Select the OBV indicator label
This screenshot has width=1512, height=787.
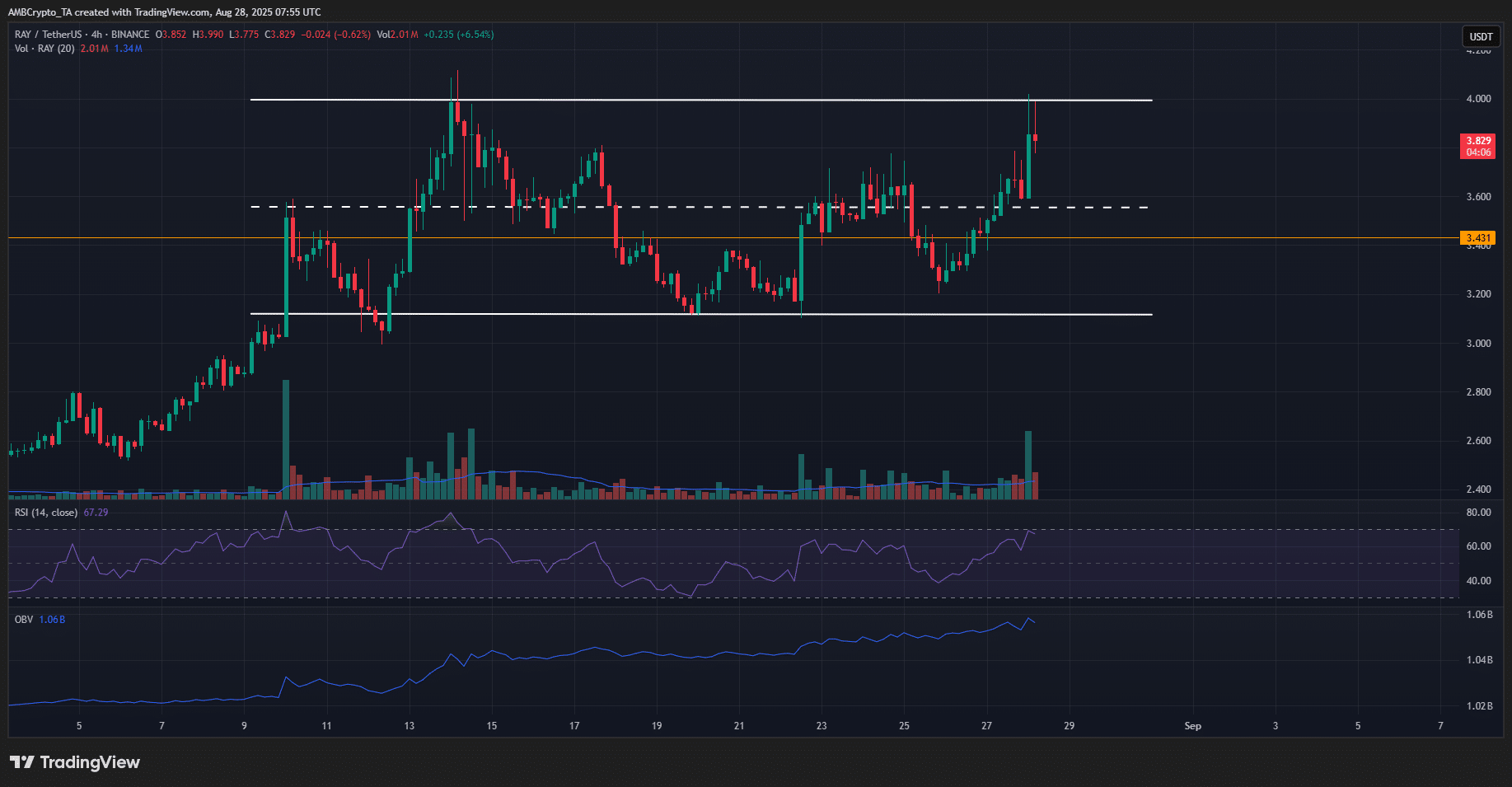click(x=24, y=619)
